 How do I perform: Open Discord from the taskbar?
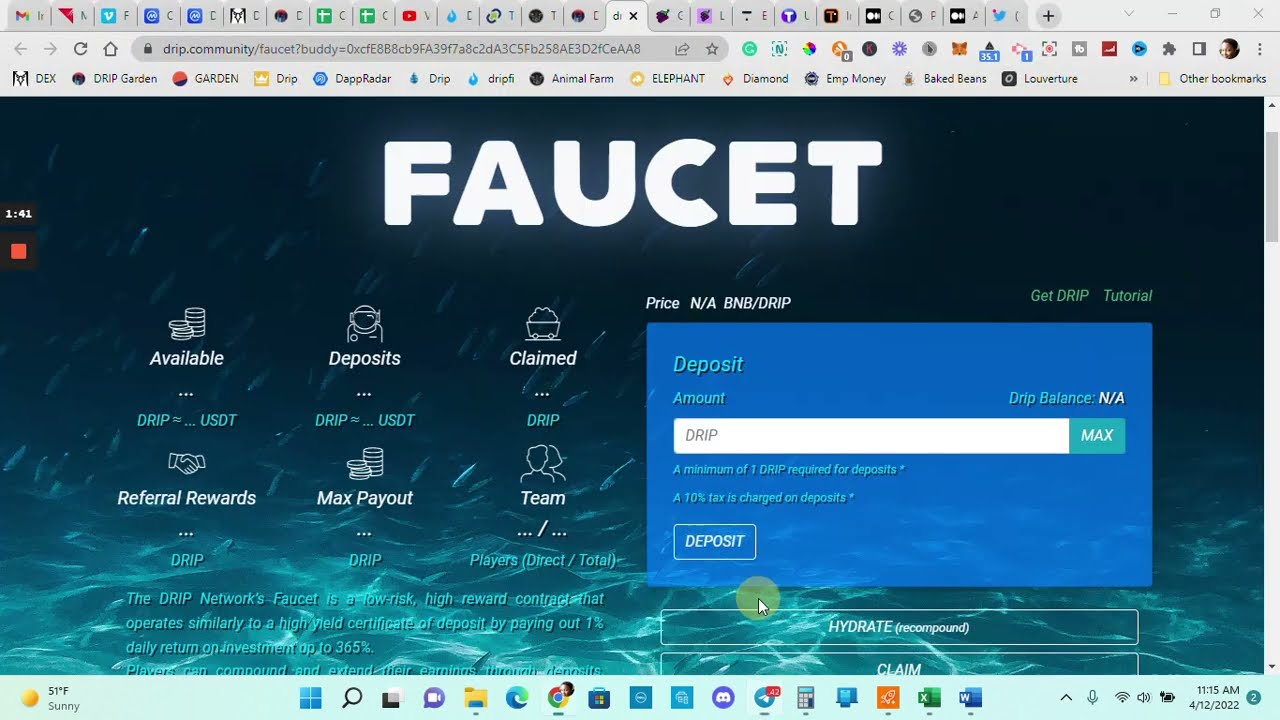tap(723, 698)
